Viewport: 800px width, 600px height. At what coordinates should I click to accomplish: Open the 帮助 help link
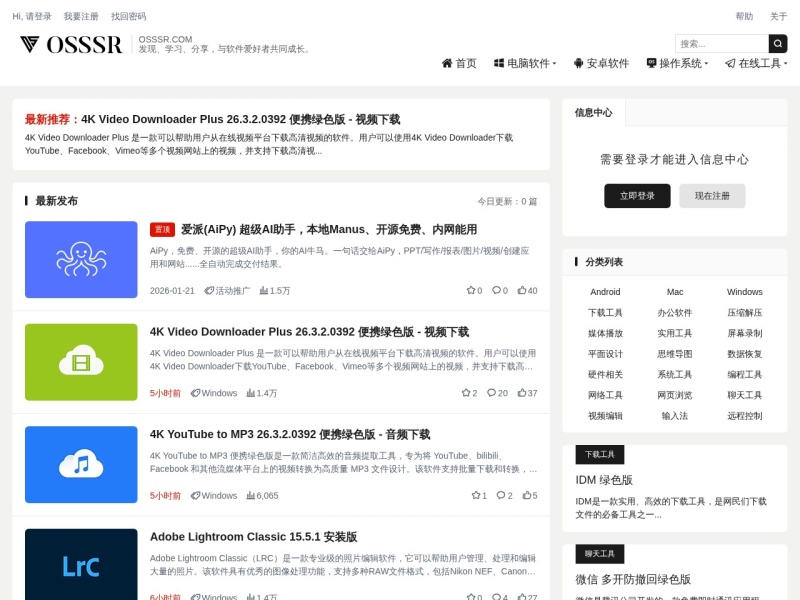point(744,16)
